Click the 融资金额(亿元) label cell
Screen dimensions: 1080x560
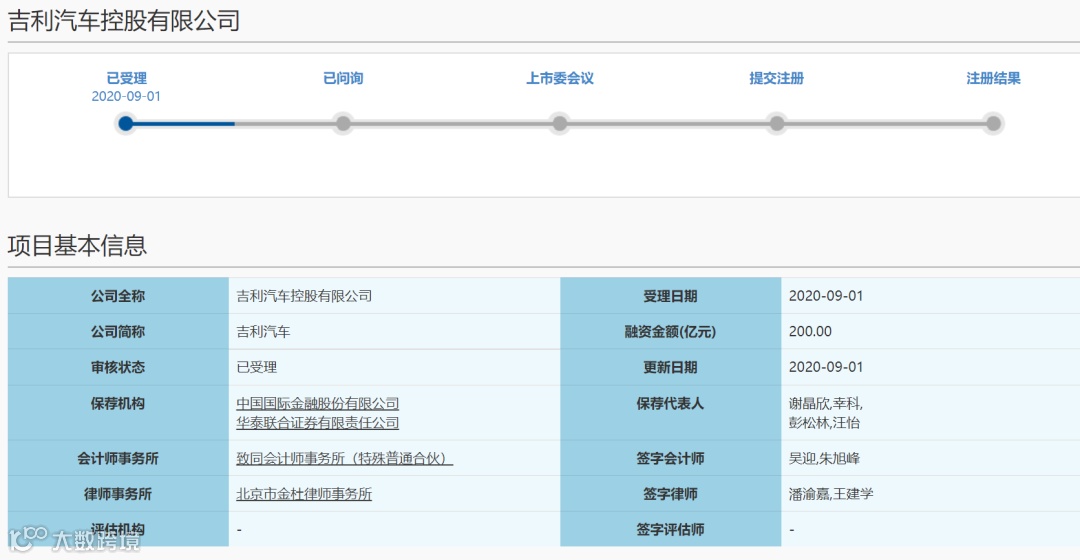click(670, 332)
